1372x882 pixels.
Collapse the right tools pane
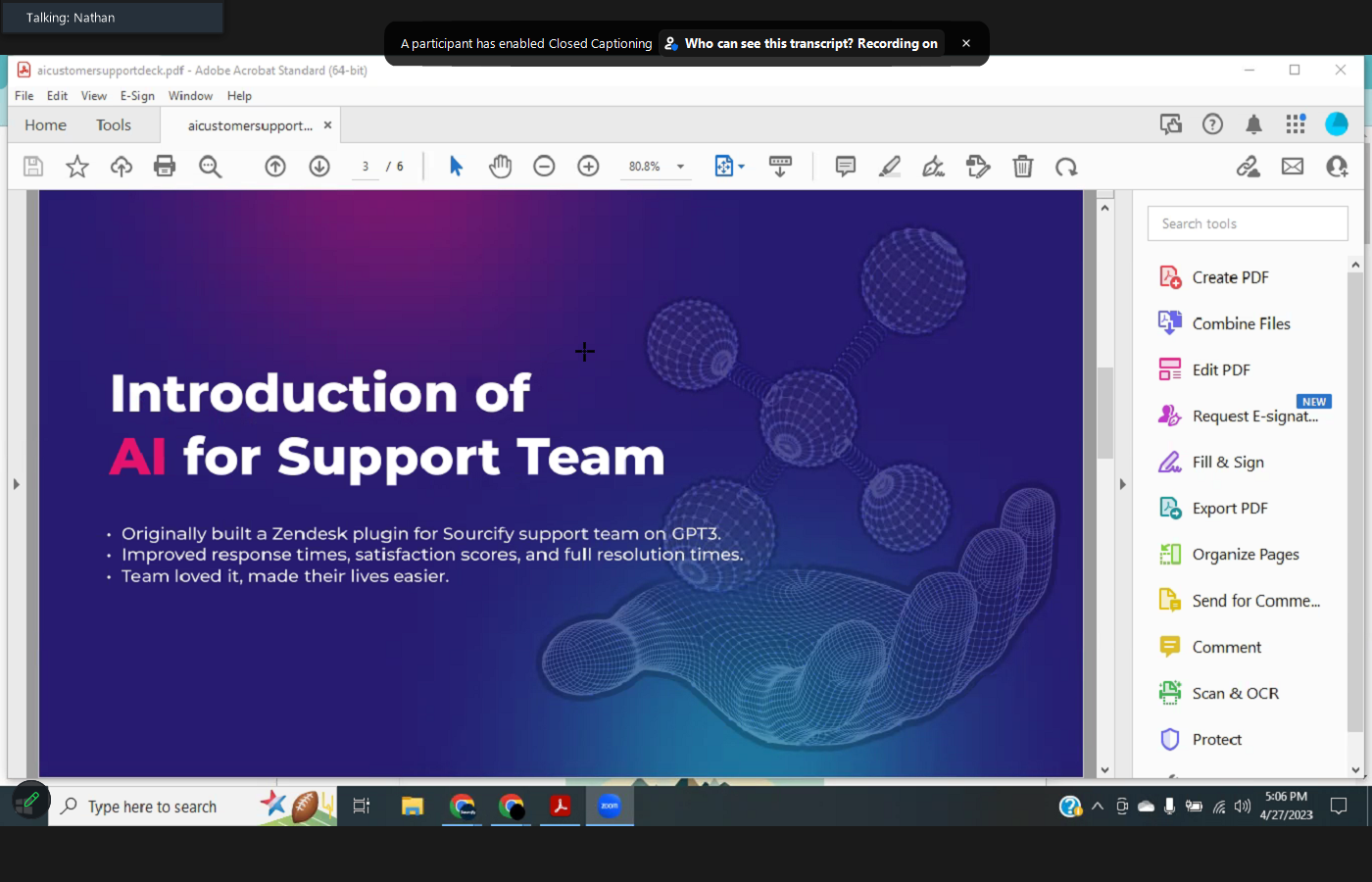tap(1122, 484)
